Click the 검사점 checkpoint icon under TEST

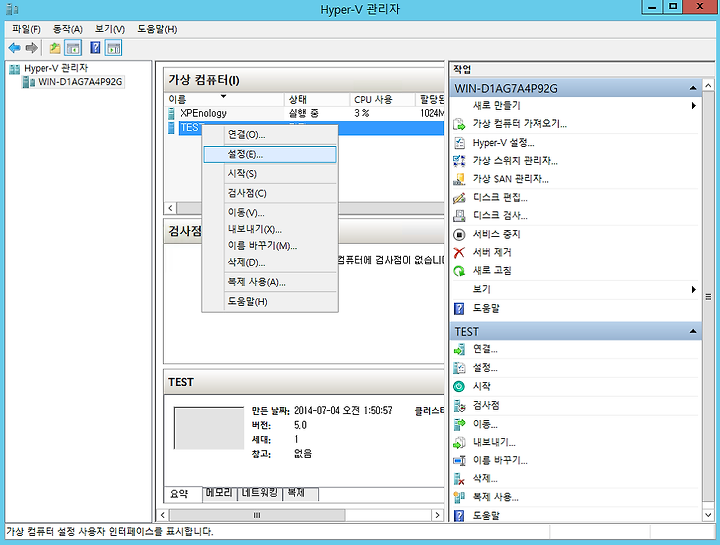coord(459,405)
